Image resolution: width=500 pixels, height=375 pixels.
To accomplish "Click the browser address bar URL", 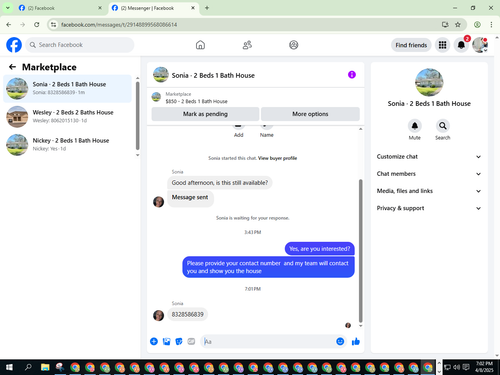I will pos(119,25).
